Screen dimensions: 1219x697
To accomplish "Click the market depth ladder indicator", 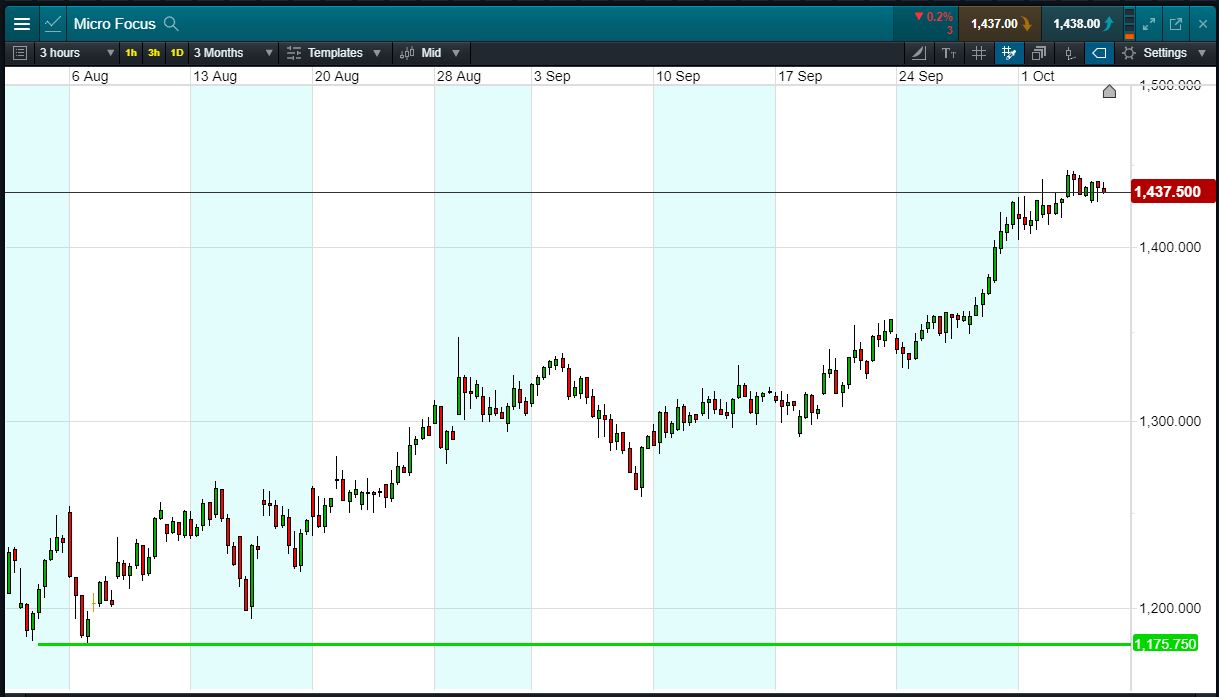I will (1130, 23).
